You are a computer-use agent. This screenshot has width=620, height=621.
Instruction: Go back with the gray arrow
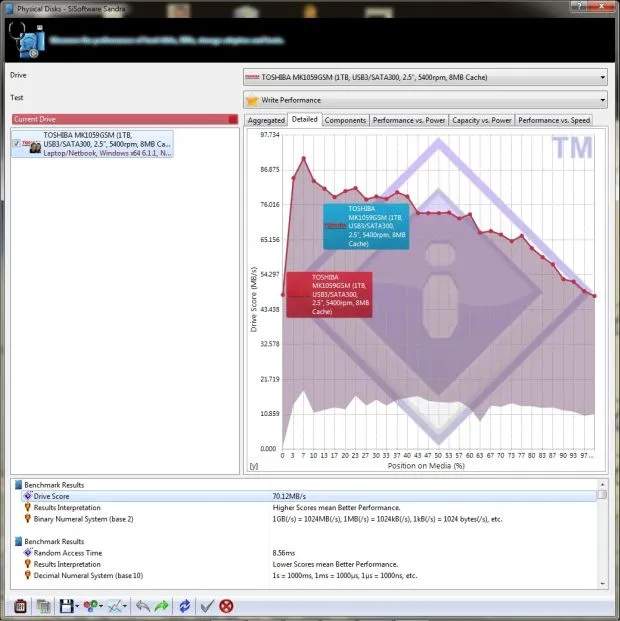point(142,606)
